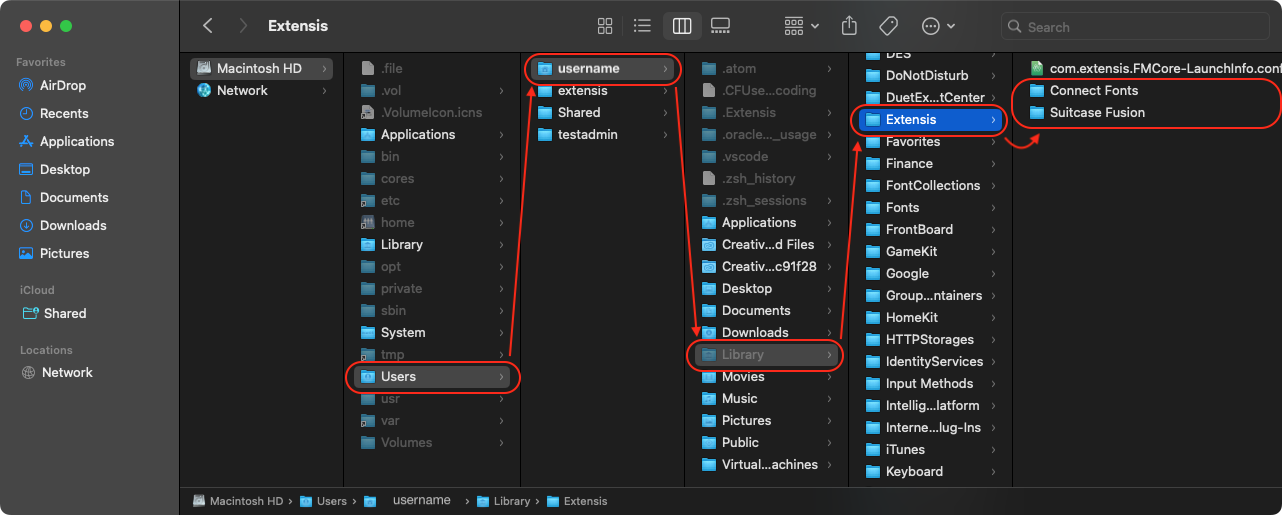The width and height of the screenshot is (1282, 515).
Task: Select the Google folder
Action: click(x=930, y=273)
